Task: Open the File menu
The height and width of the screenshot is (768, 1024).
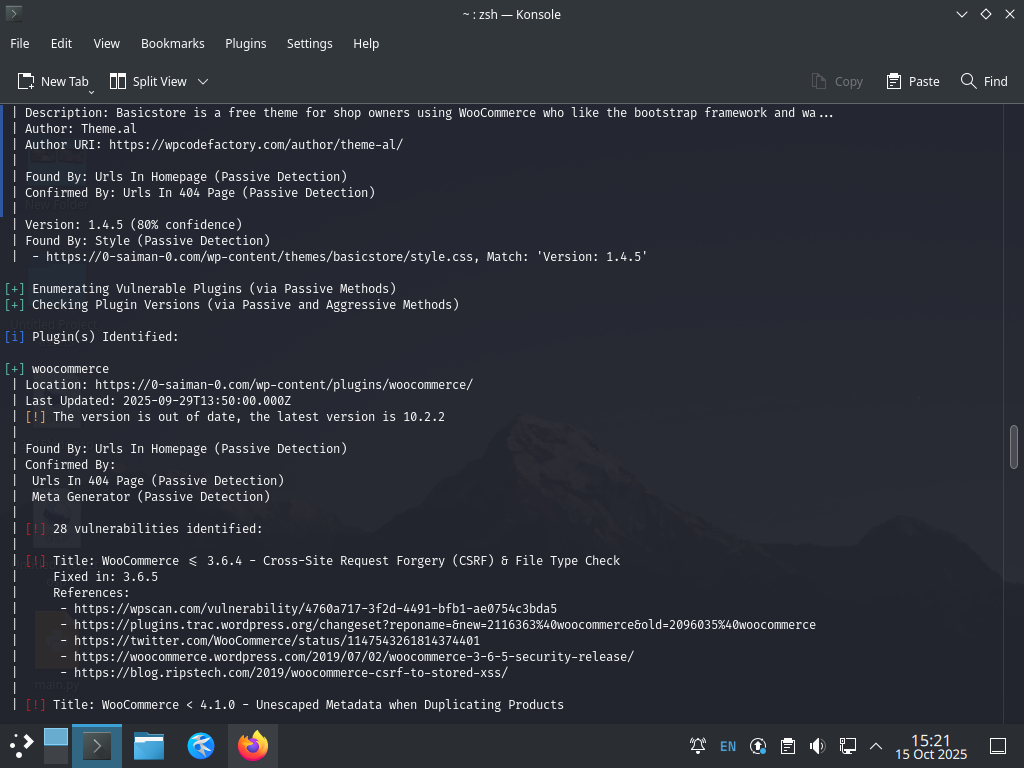Action: coord(20,44)
